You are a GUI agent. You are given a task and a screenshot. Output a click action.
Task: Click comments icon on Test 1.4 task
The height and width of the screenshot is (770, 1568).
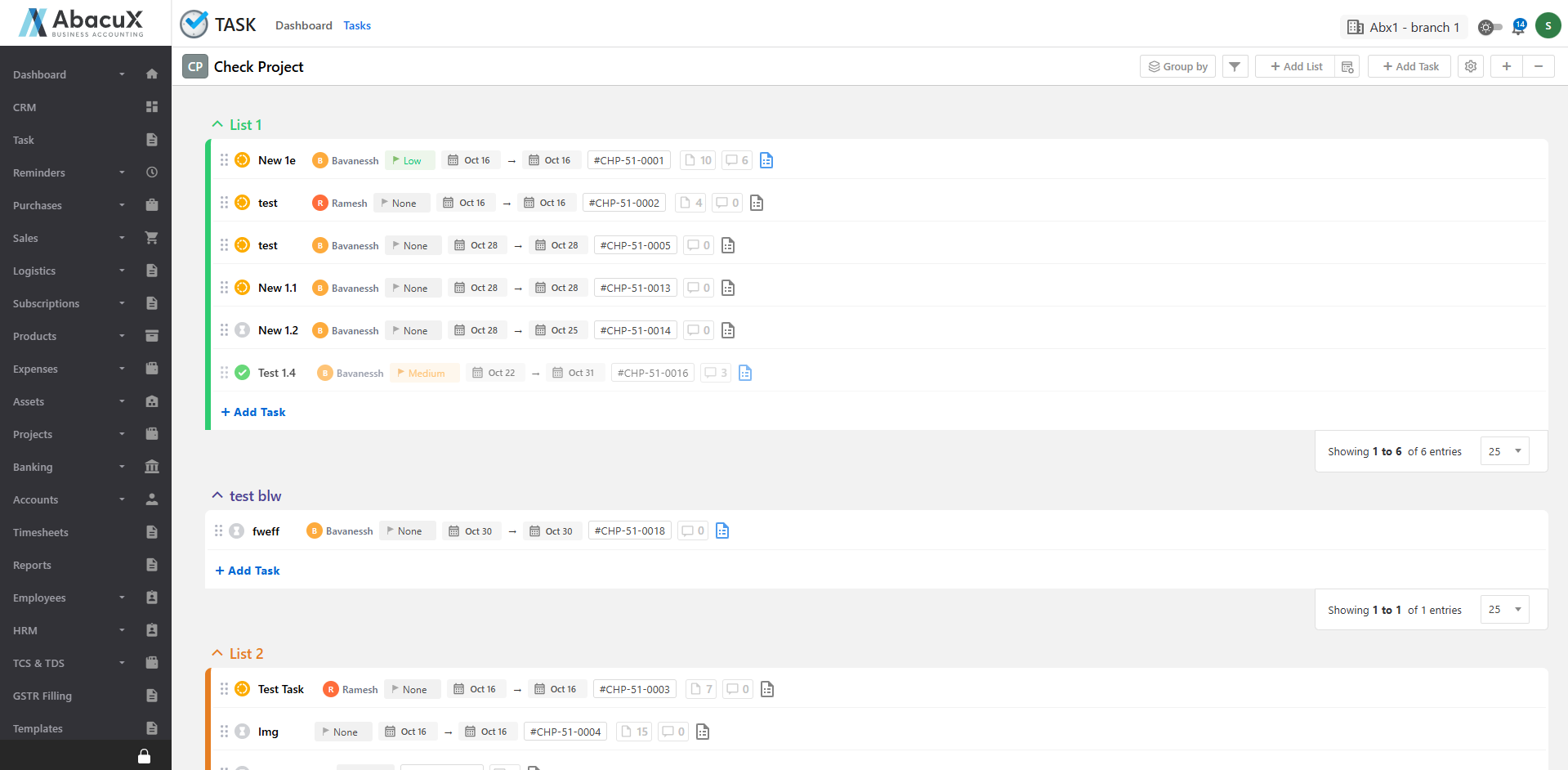click(715, 374)
